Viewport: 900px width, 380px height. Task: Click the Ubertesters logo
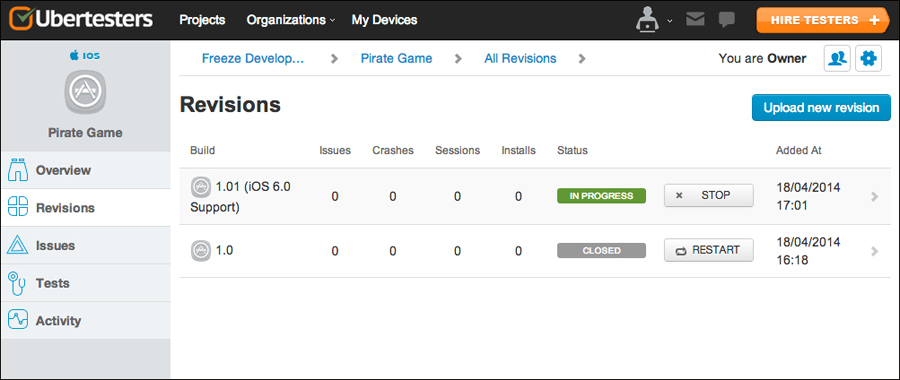[x=81, y=19]
